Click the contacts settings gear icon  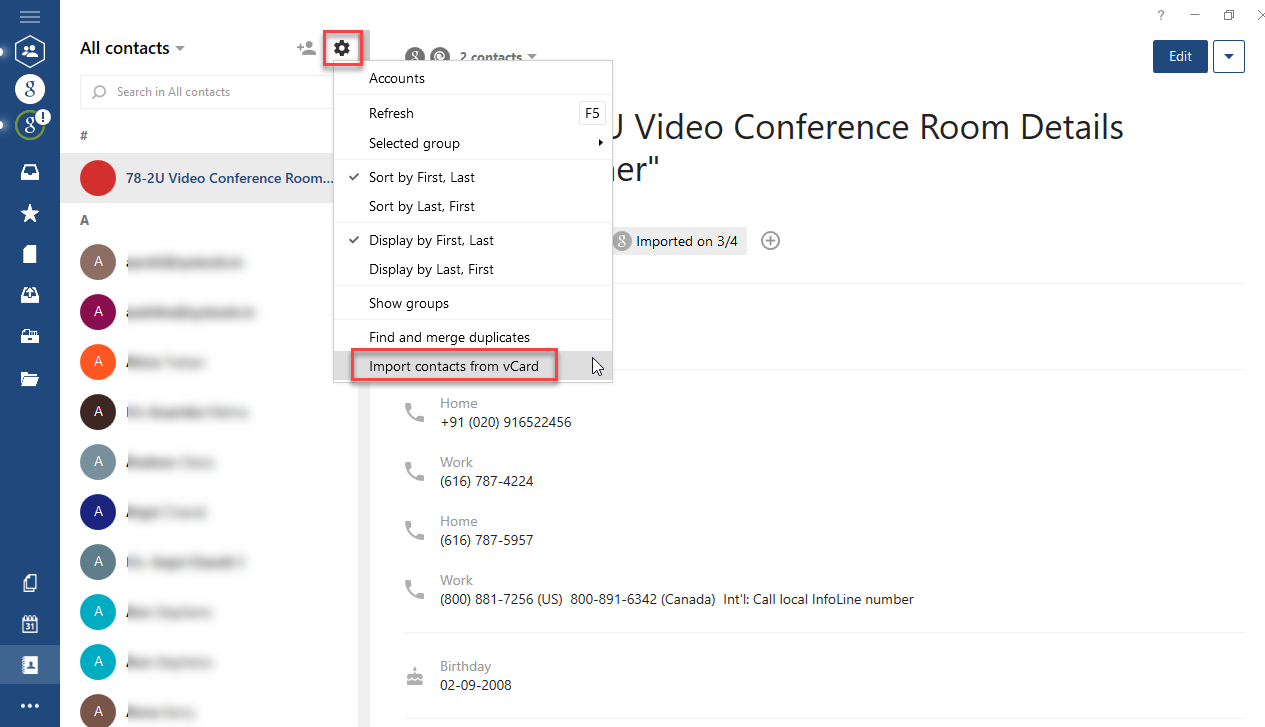click(x=342, y=48)
